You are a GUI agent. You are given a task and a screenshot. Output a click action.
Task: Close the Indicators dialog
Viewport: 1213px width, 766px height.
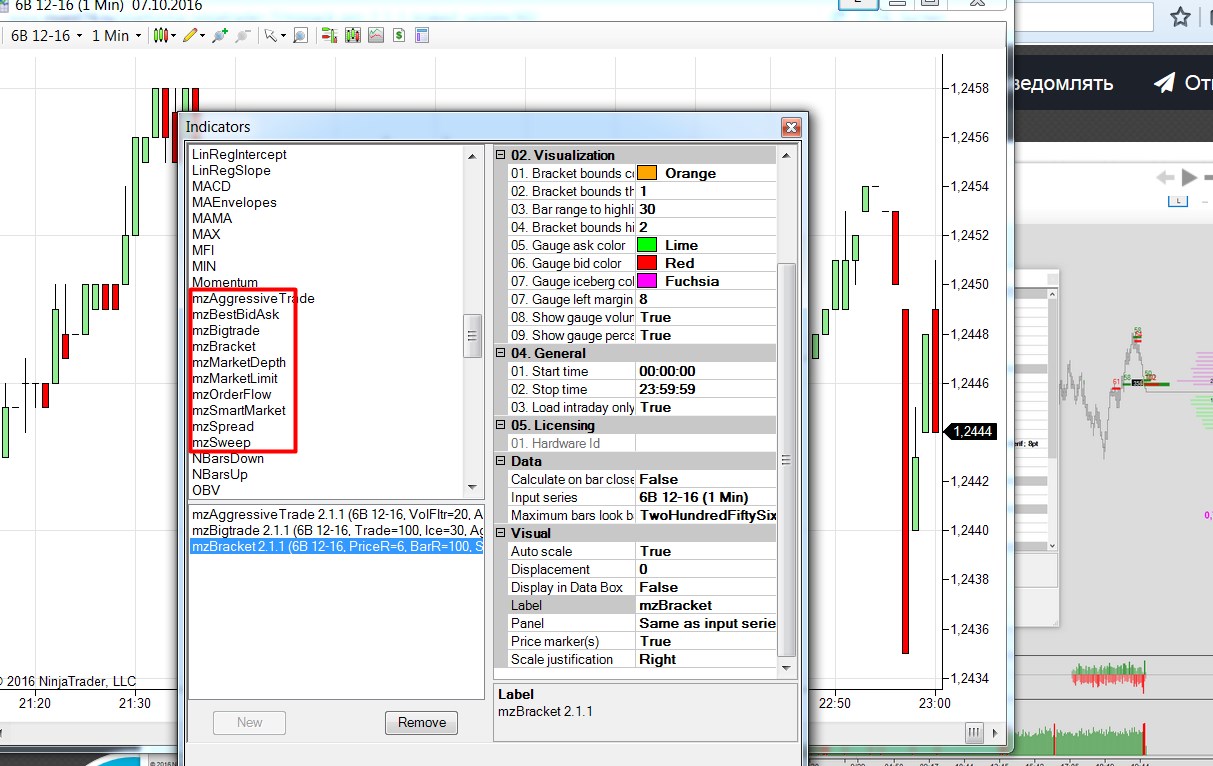pos(791,127)
